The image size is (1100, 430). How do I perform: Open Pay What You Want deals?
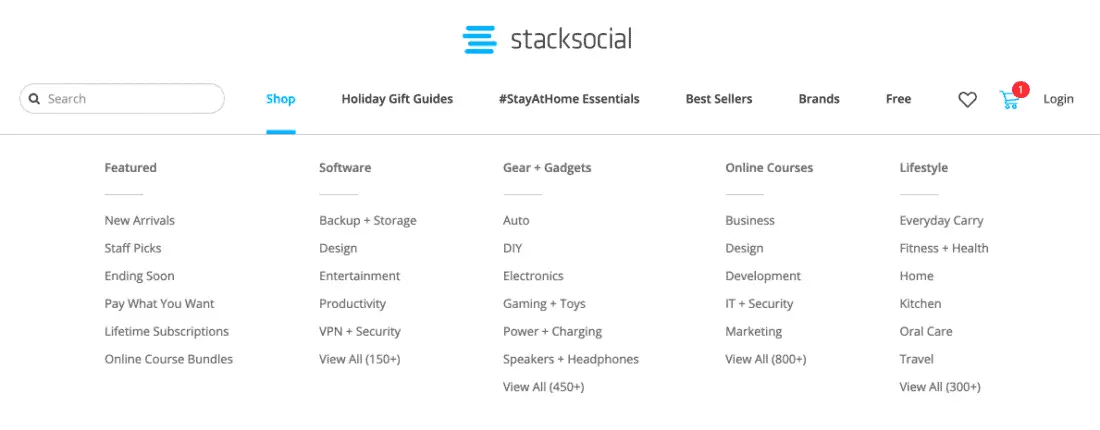click(x=160, y=304)
